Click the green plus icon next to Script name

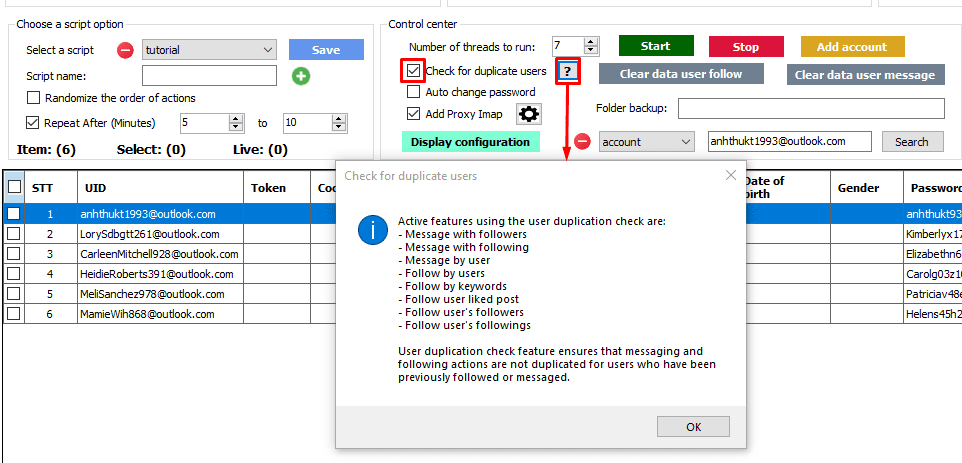click(301, 76)
